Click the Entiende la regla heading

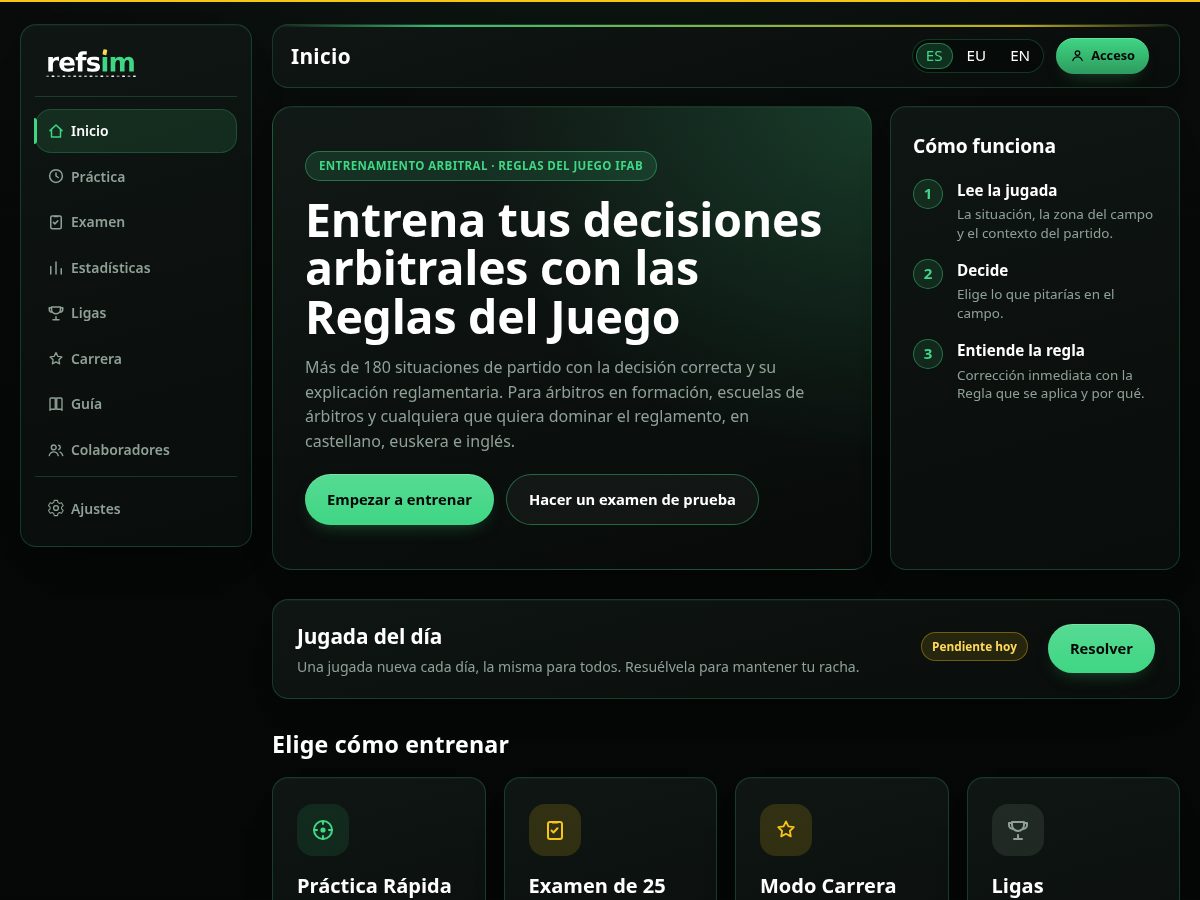(x=1021, y=351)
